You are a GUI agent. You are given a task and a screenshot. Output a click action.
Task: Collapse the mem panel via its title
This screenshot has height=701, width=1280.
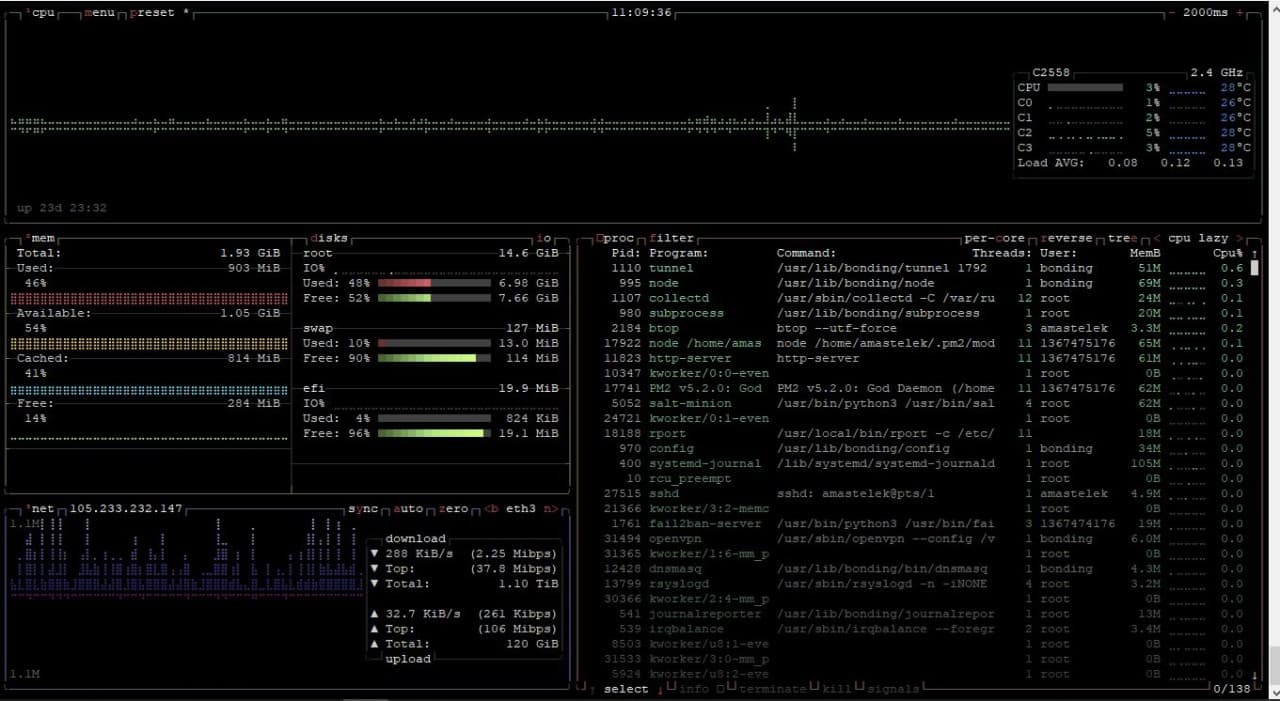pyautogui.click(x=44, y=238)
